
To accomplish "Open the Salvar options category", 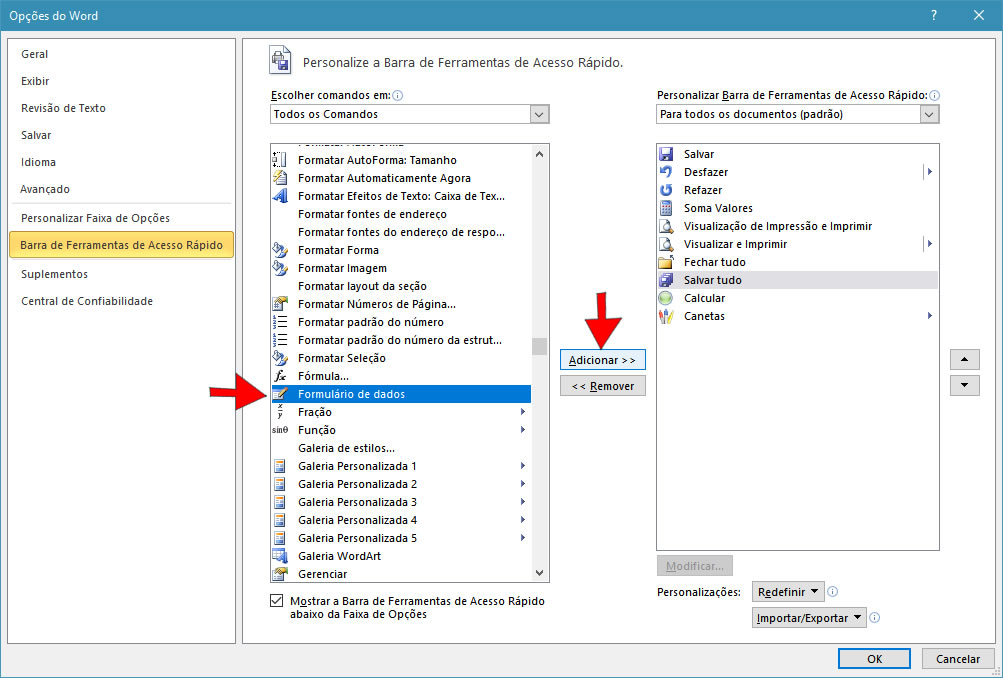I will point(36,136).
